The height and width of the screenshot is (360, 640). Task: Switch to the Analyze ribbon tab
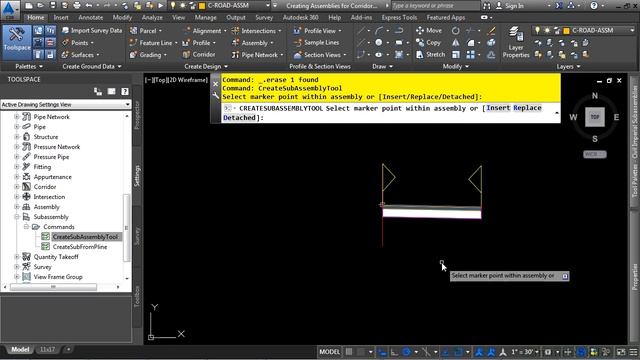152,18
